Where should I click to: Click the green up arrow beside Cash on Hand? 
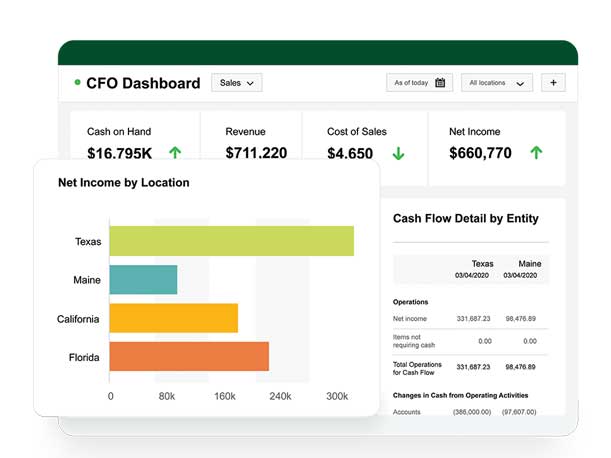(175, 153)
